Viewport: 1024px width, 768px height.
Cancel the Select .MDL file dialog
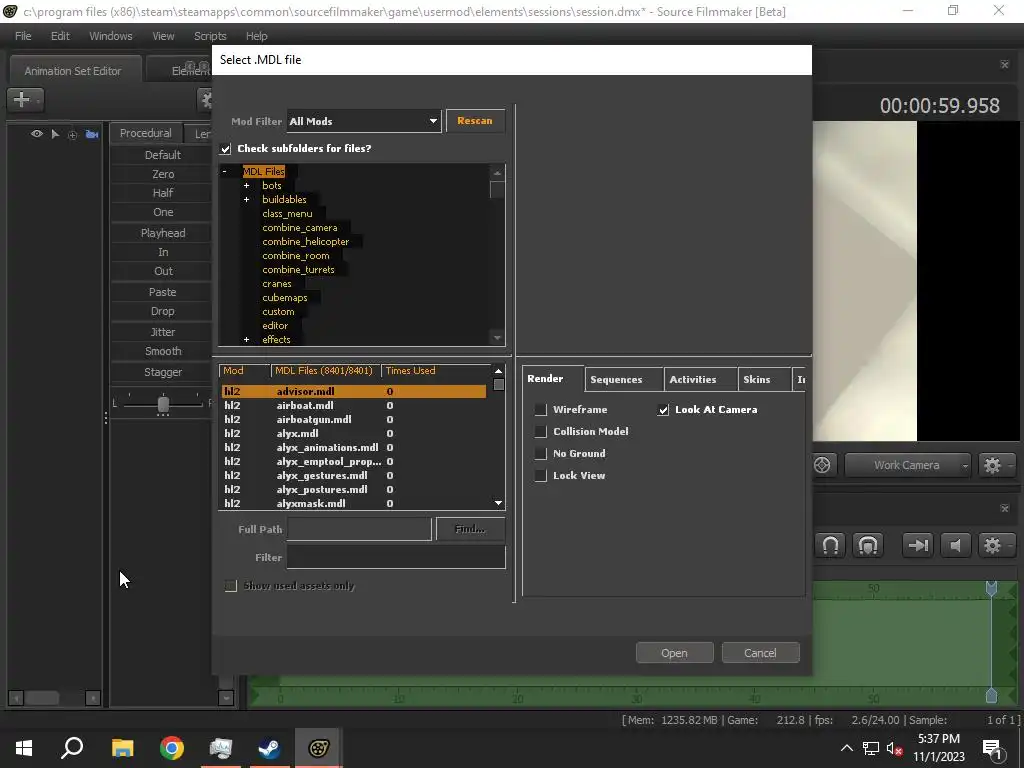pyautogui.click(x=760, y=653)
